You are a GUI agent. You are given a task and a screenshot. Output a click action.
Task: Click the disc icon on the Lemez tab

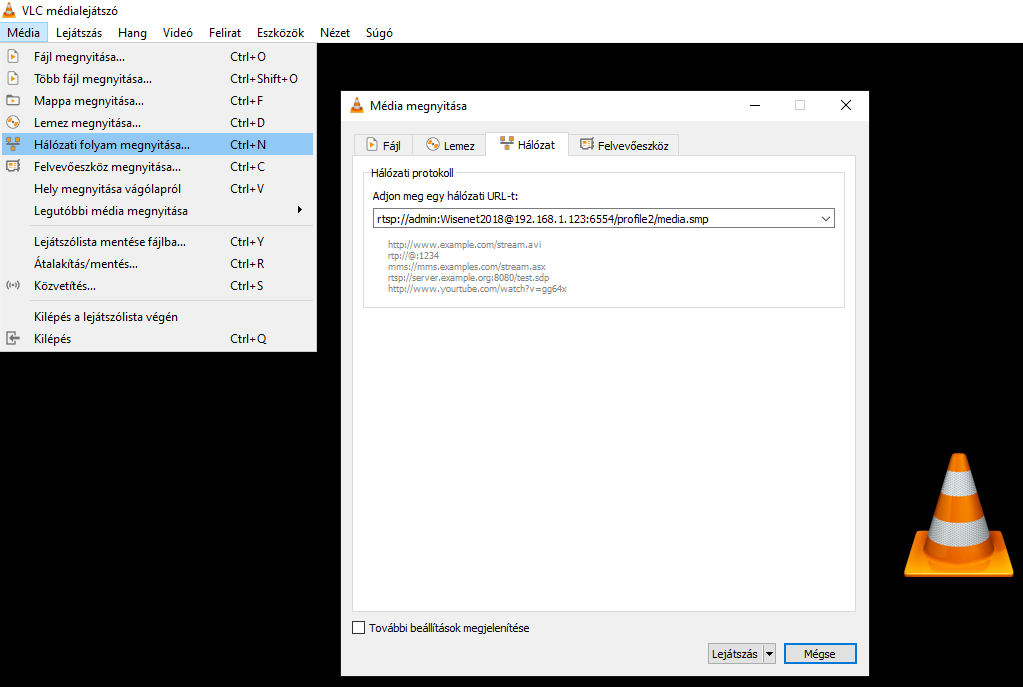[x=433, y=144]
